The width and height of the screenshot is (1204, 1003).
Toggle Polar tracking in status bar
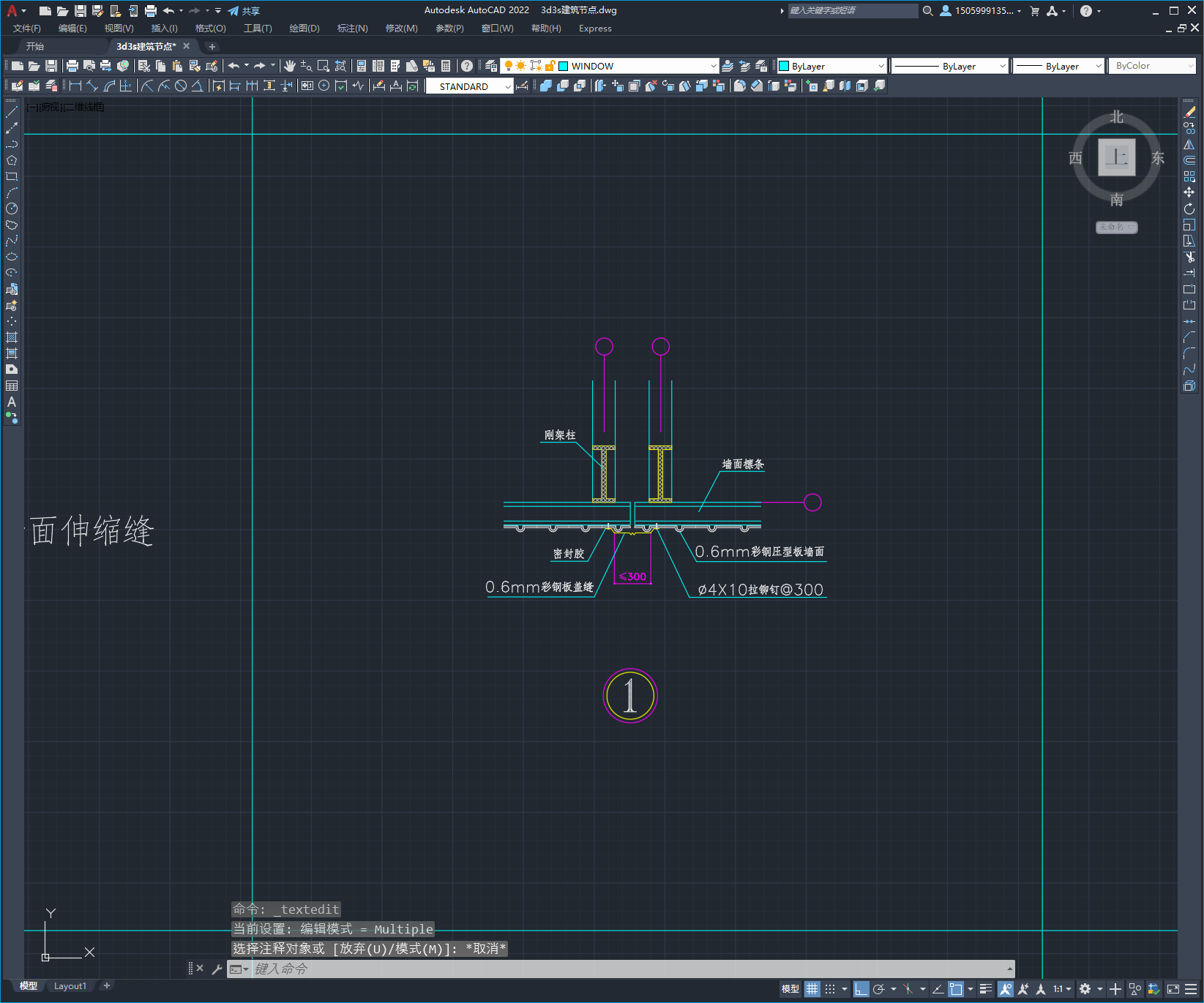(x=879, y=989)
